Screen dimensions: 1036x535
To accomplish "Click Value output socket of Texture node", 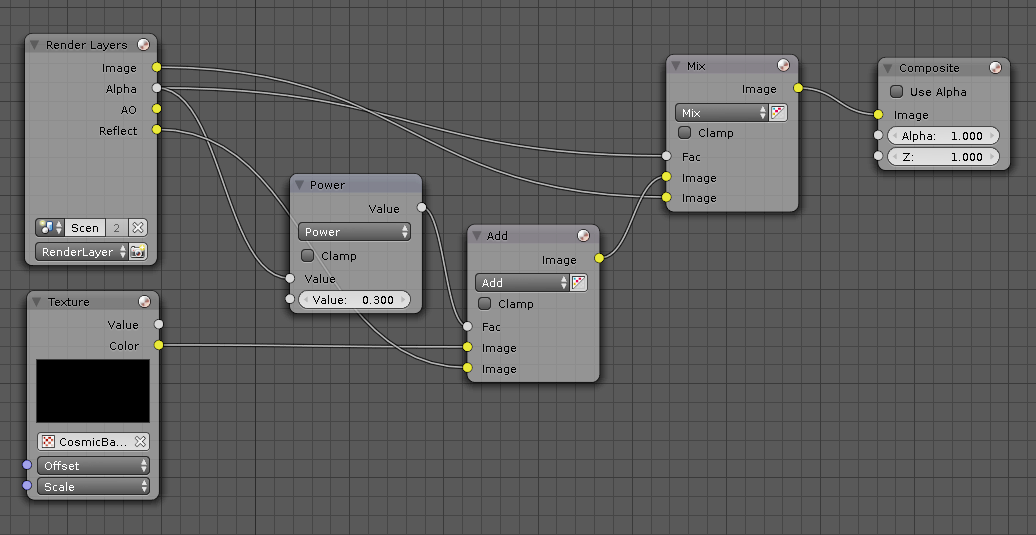I will [x=159, y=324].
